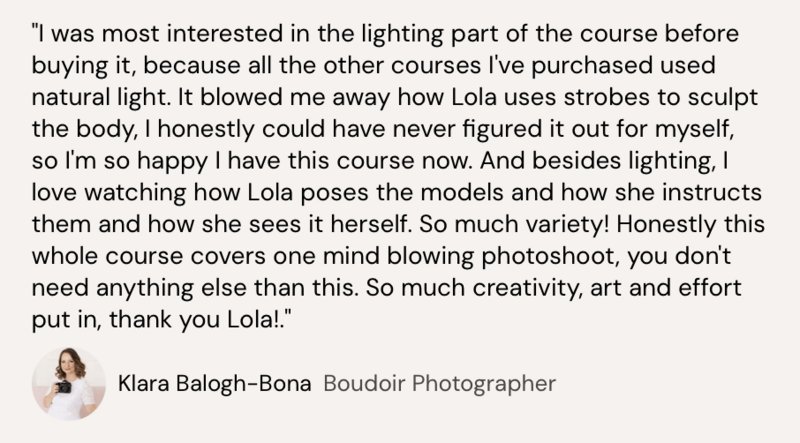This screenshot has width=800, height=443.
Task: Click the camera held in the profile photo
Action: point(64,387)
